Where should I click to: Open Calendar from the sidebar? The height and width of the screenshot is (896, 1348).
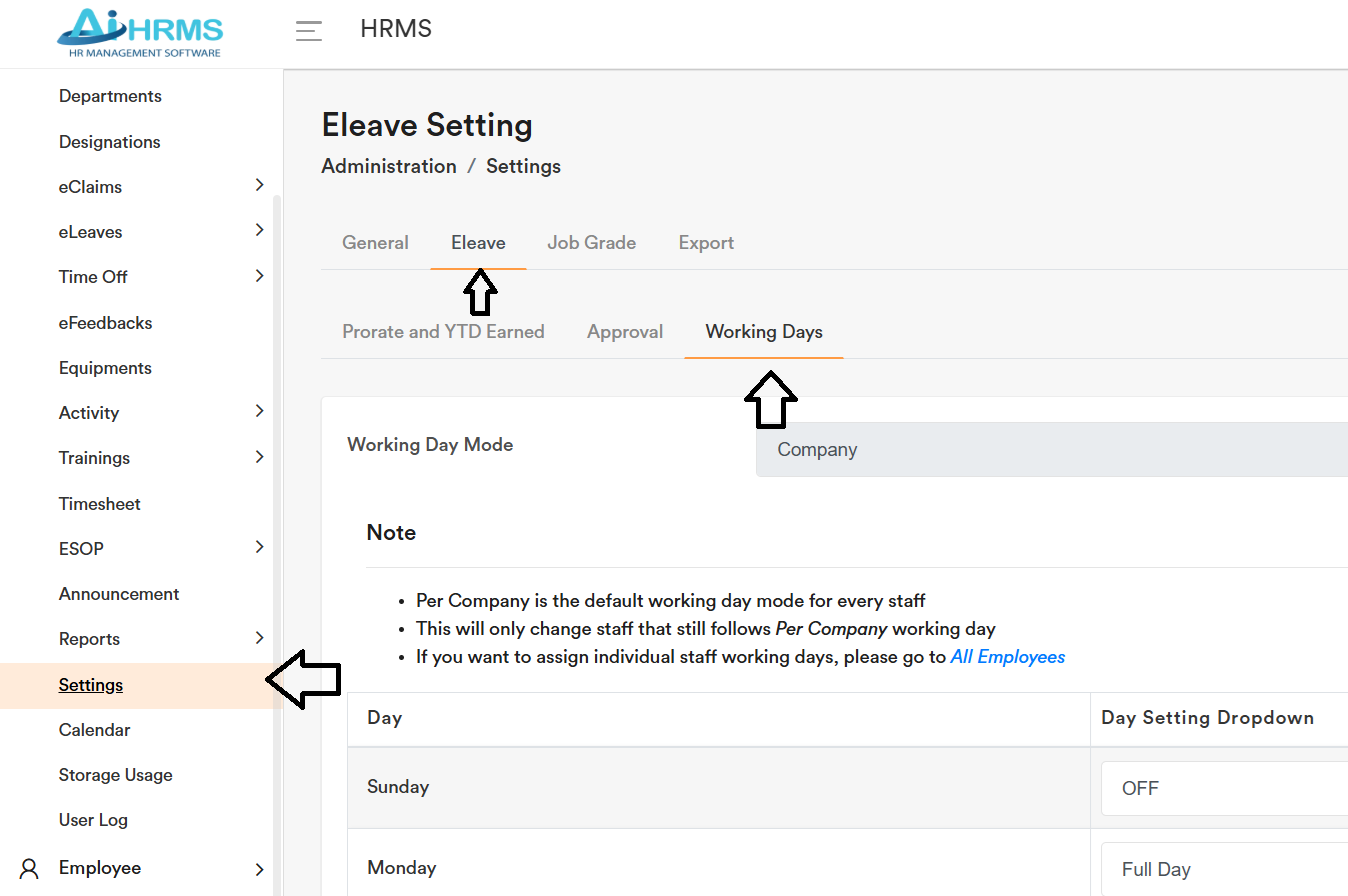(x=95, y=730)
